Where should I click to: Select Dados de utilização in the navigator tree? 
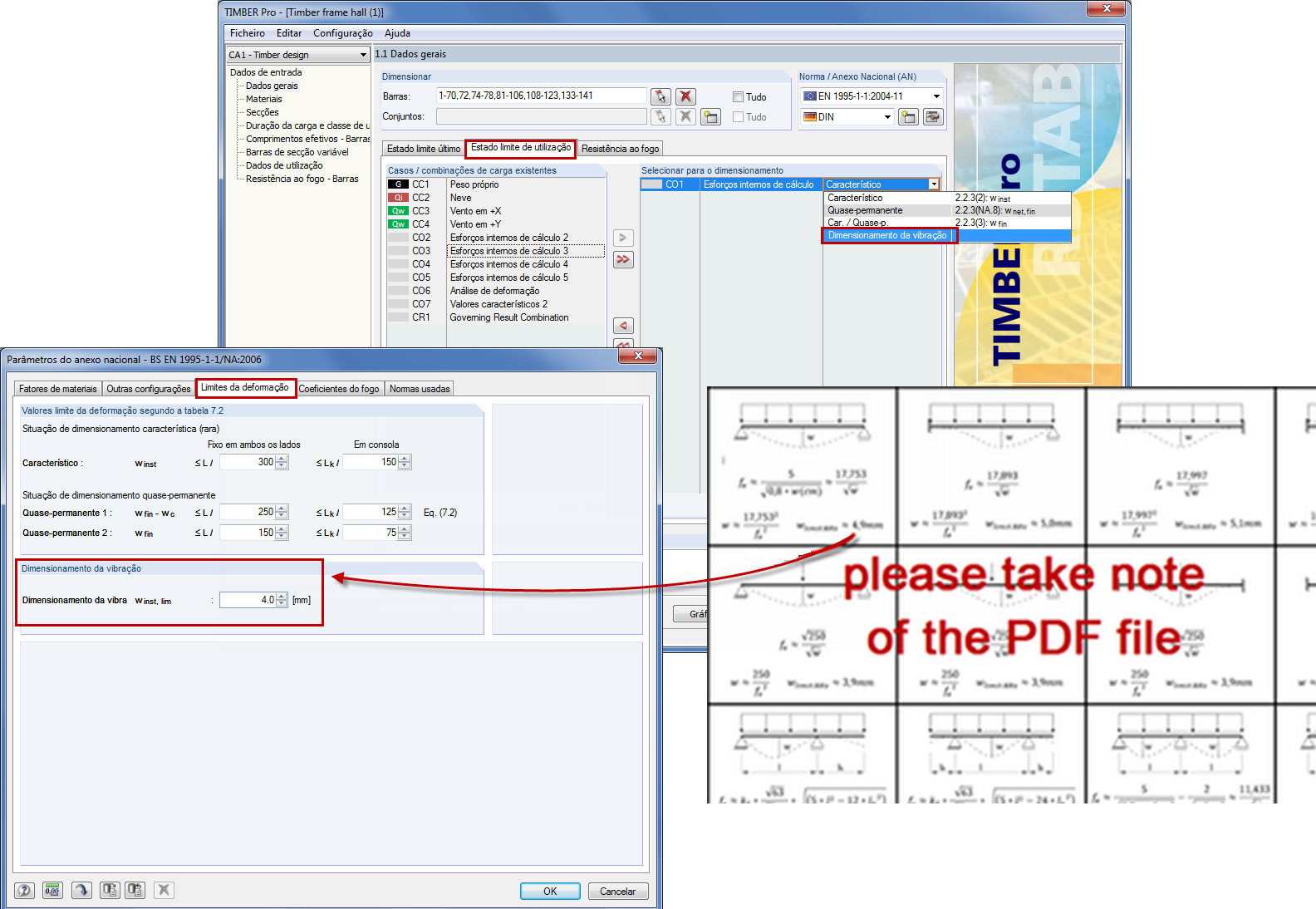coord(284,165)
